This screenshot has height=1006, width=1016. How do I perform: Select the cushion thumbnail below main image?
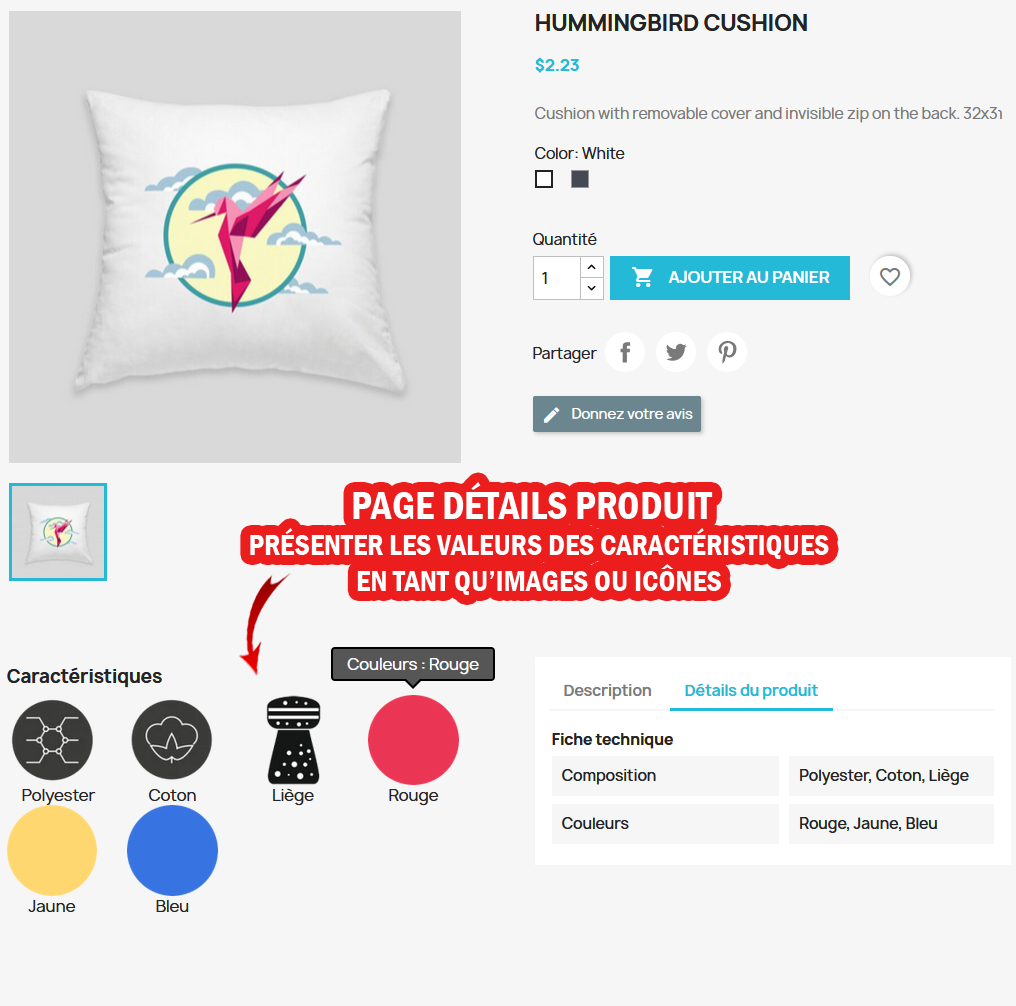pos(58,532)
